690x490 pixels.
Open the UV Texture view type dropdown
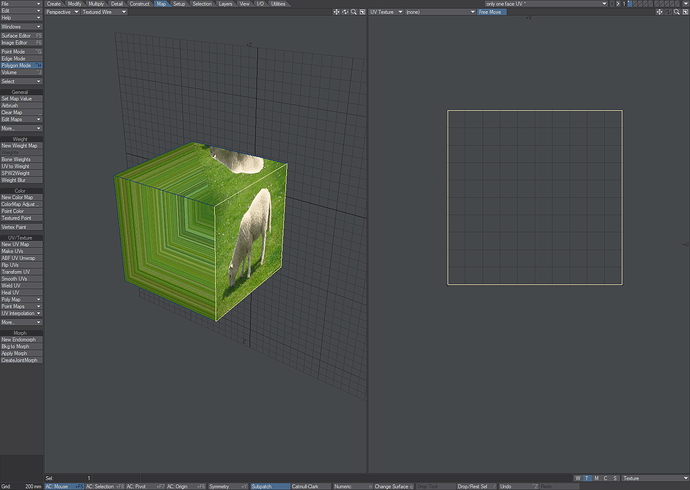(386, 12)
